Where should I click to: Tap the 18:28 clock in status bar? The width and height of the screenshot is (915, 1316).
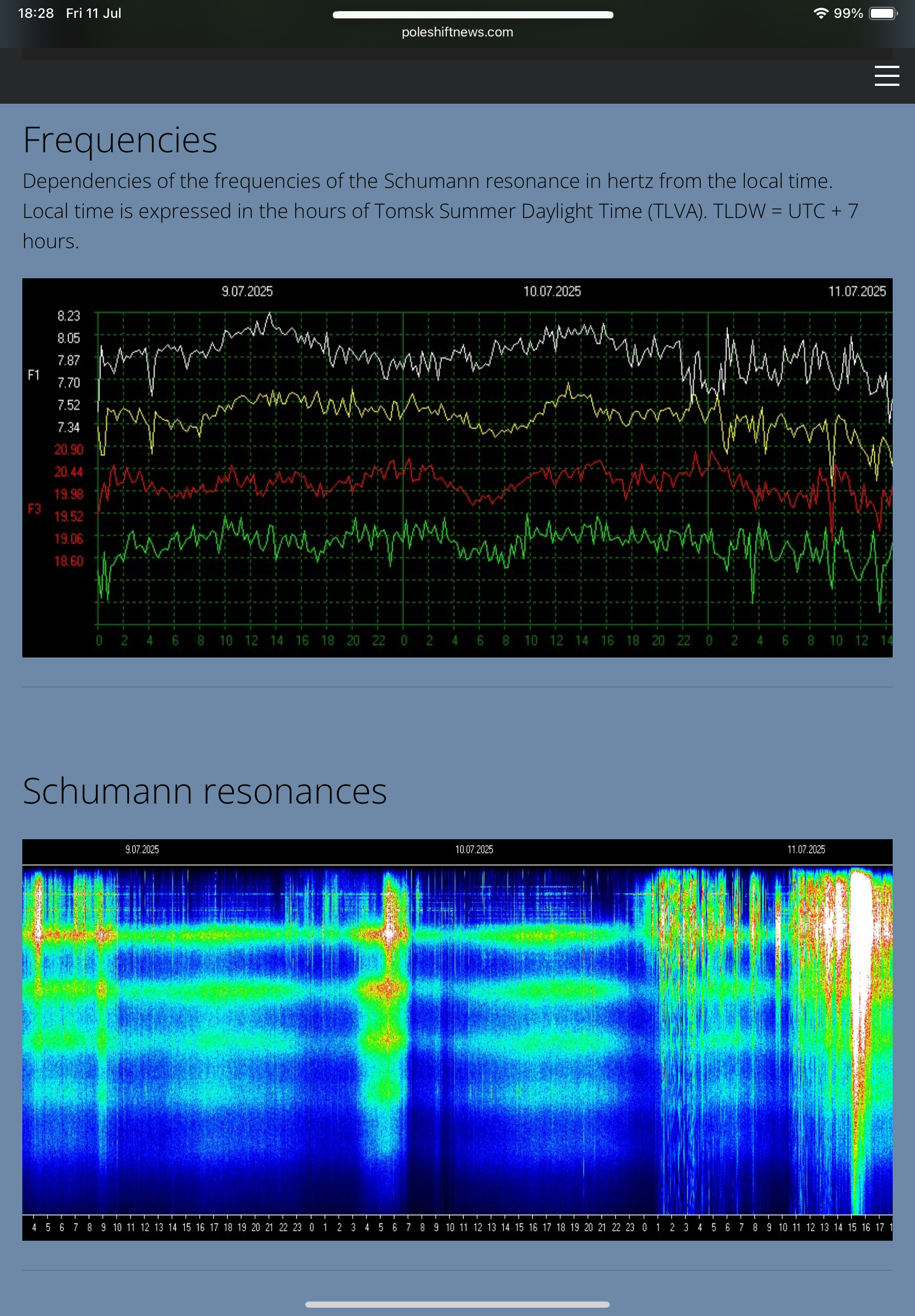point(36,13)
